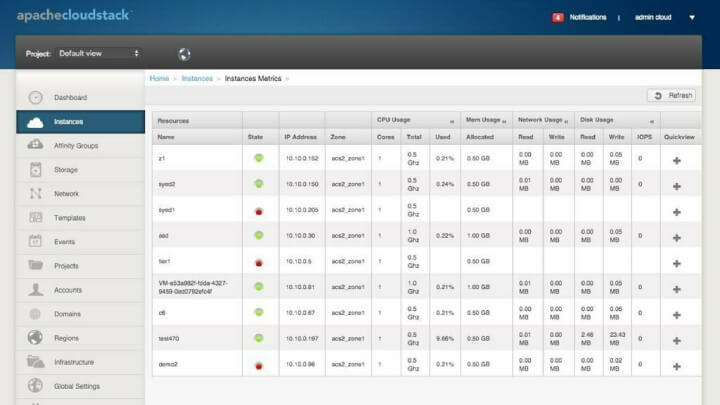
Task: Click 23.43 MB disk write value
Action: (617, 338)
